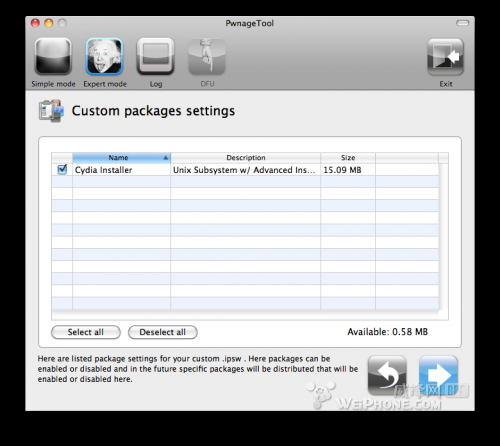Click Custom packages settings header icon
The height and width of the screenshot is (446, 500).
51,111
